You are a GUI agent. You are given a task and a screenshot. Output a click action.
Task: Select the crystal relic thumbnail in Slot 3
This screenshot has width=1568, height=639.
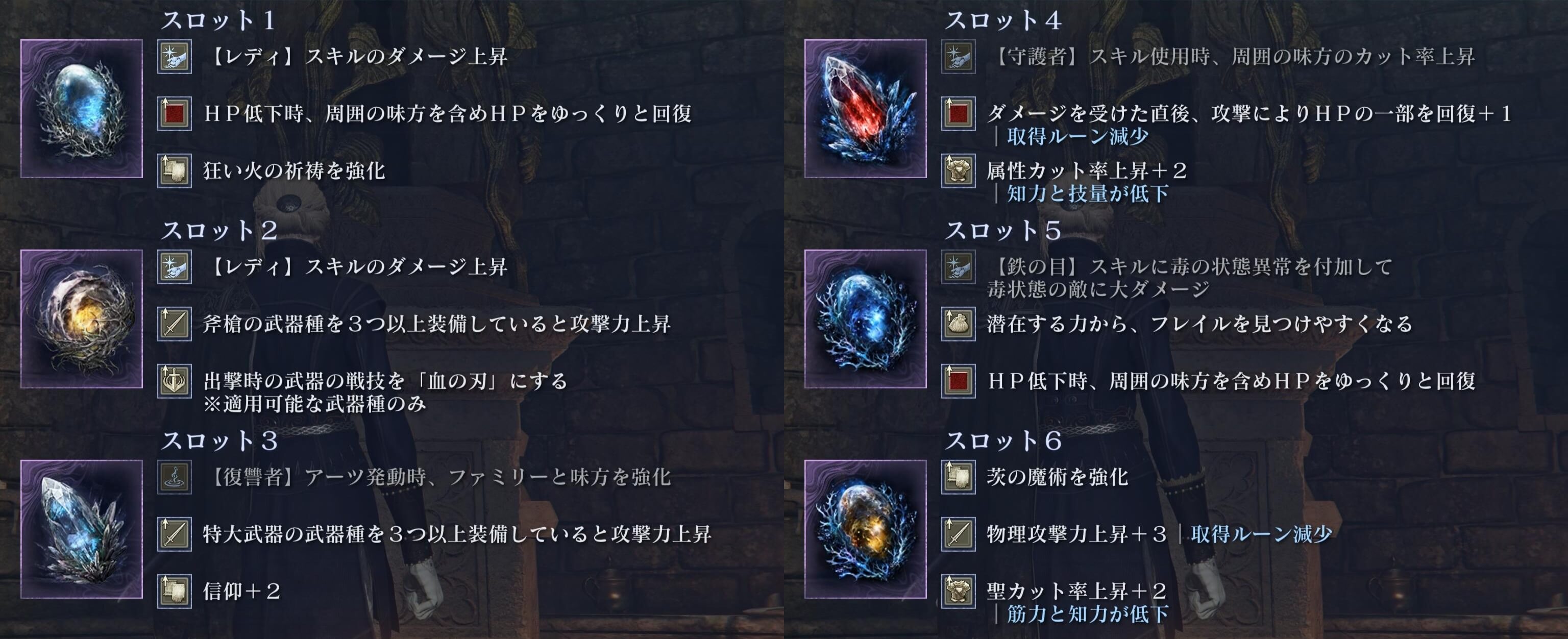tap(82, 529)
